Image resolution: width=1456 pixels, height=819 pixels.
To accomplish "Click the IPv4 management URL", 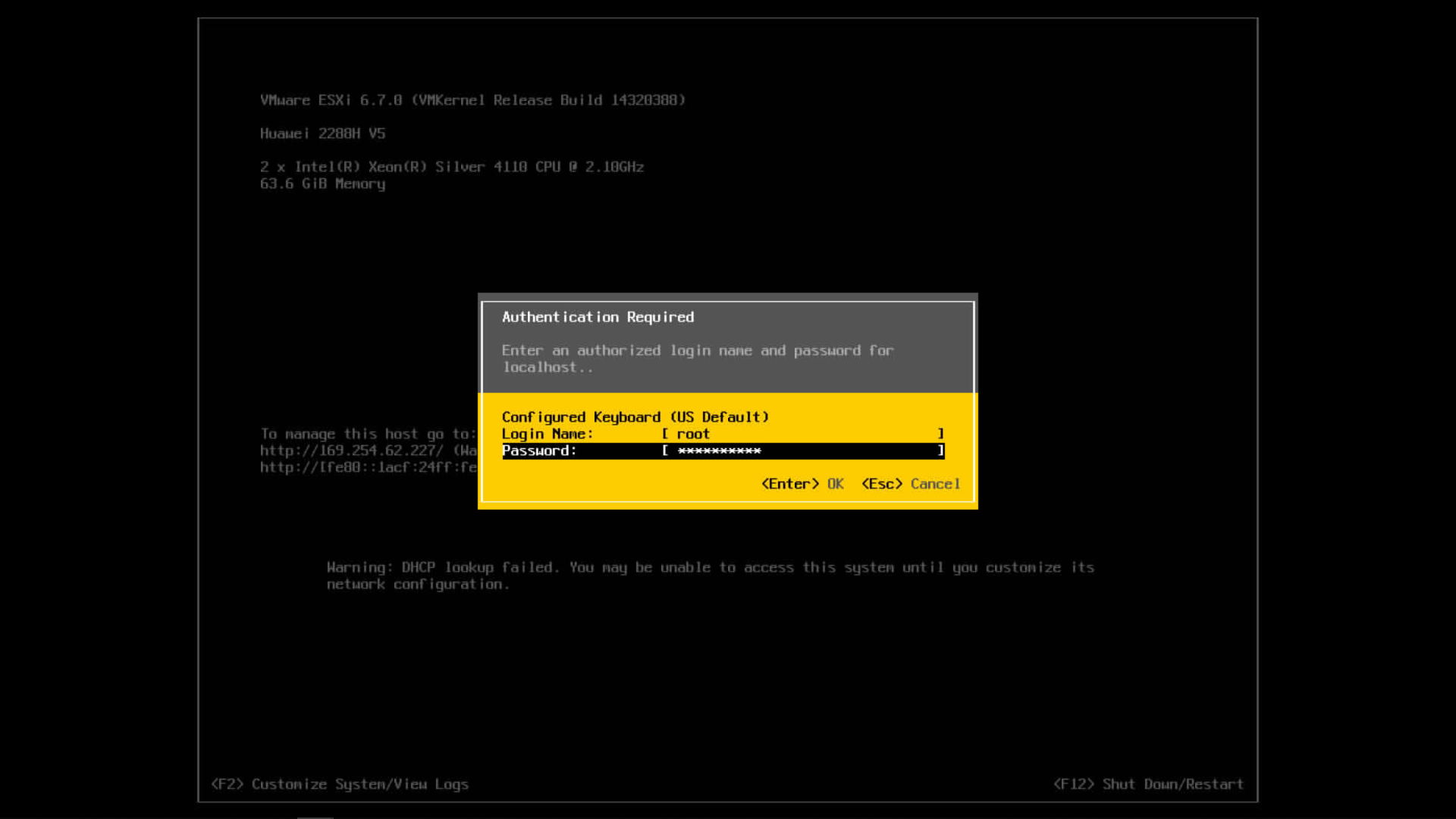I will (352, 450).
